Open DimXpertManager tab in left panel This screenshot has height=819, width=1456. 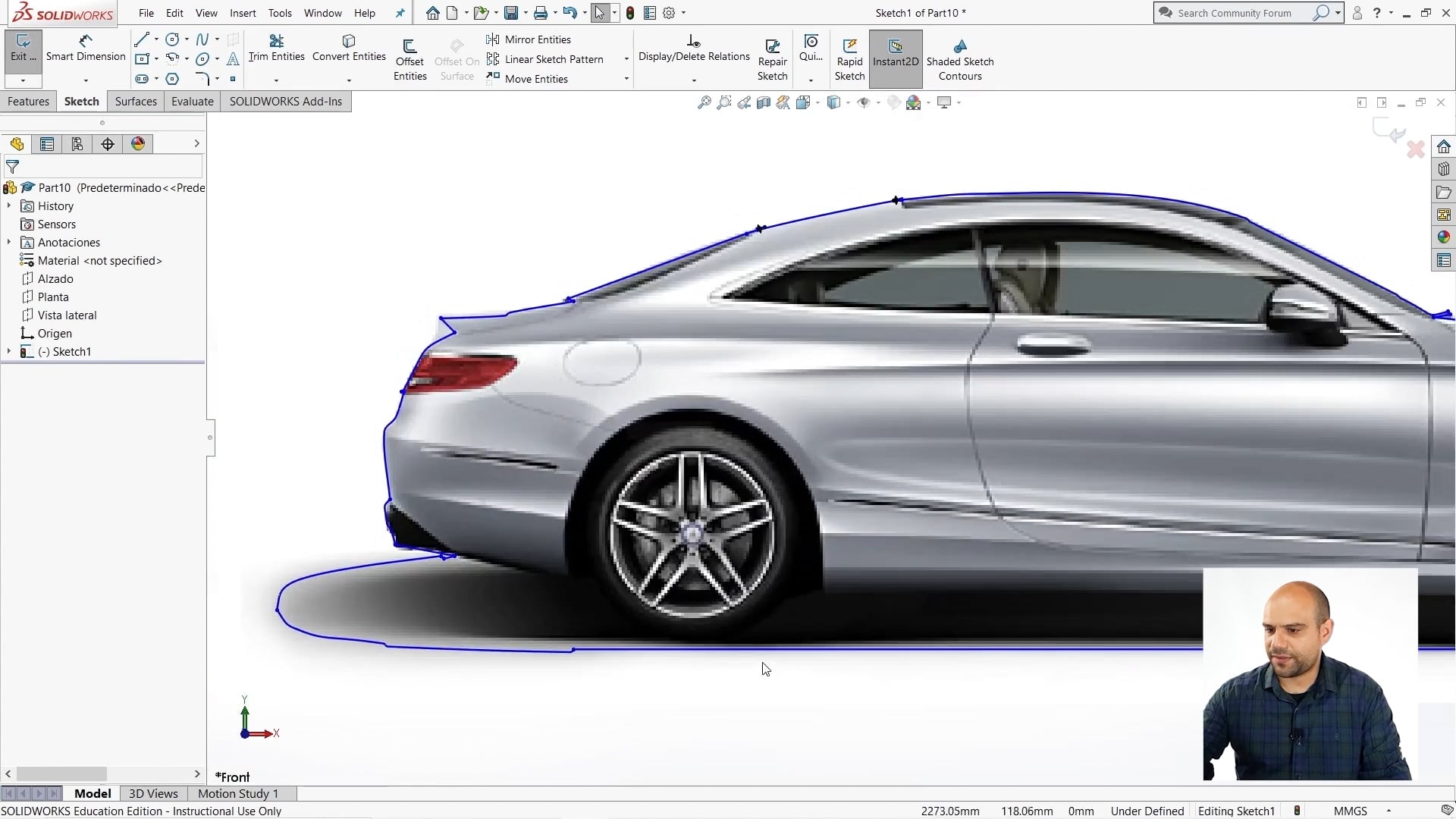point(108,144)
